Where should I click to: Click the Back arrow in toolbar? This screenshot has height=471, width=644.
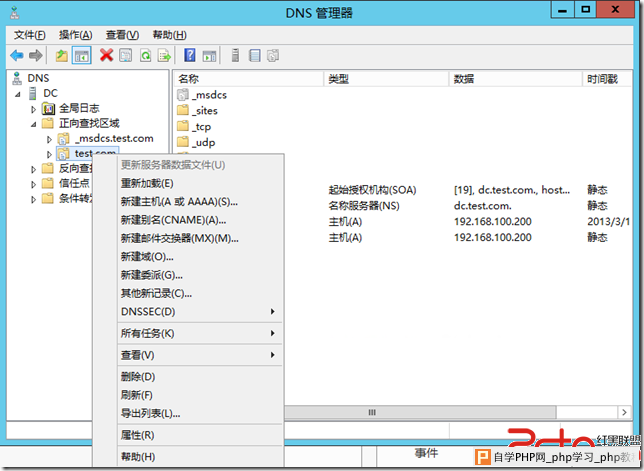click(17, 55)
